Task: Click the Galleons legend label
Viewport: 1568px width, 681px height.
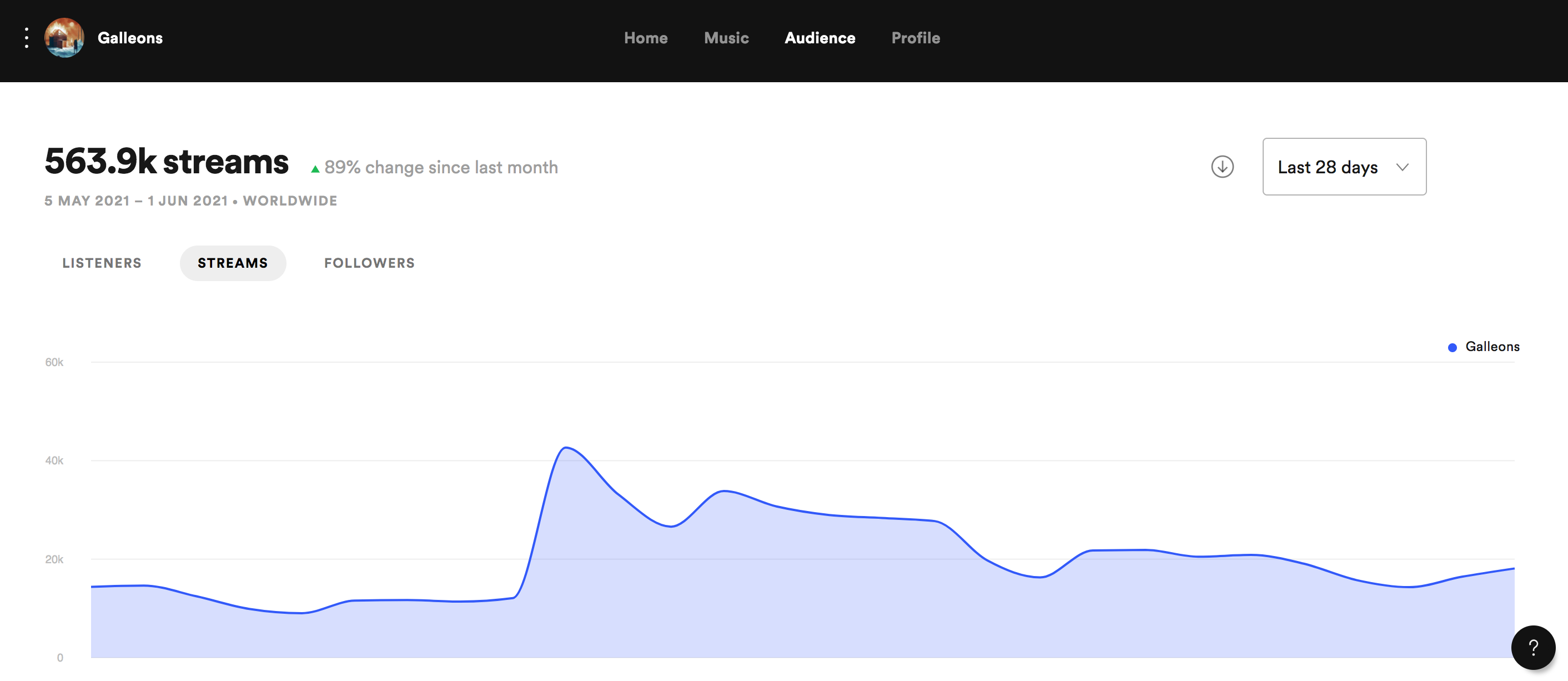Action: [x=1492, y=347]
